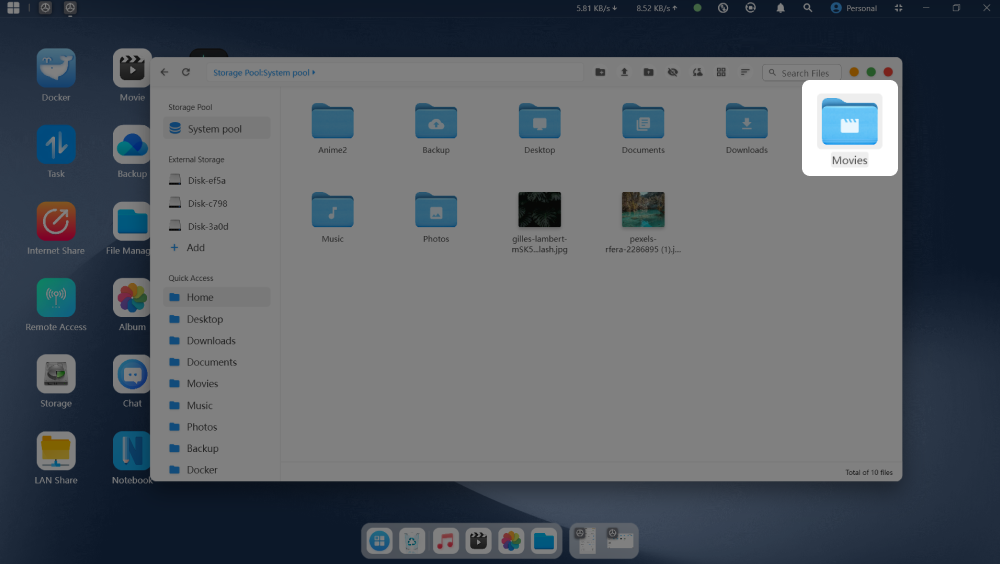Select System pool in the sidebar
The image size is (1000, 564).
coord(214,129)
